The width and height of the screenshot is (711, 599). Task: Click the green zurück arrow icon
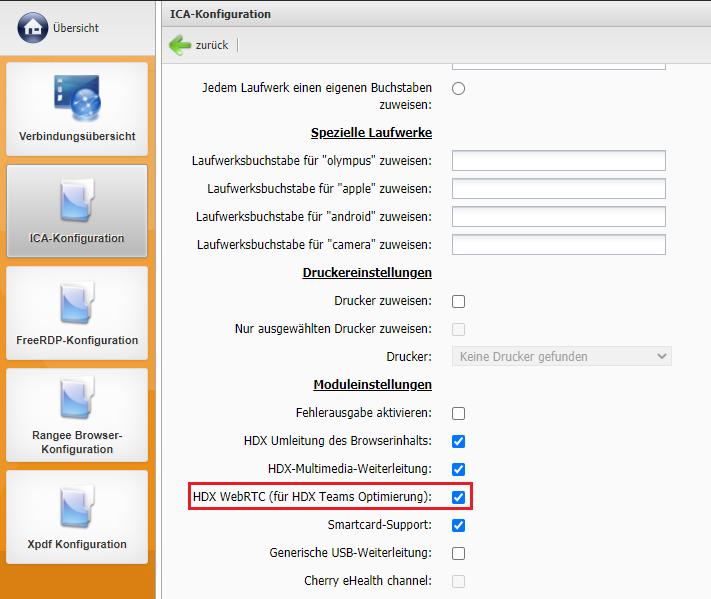181,45
